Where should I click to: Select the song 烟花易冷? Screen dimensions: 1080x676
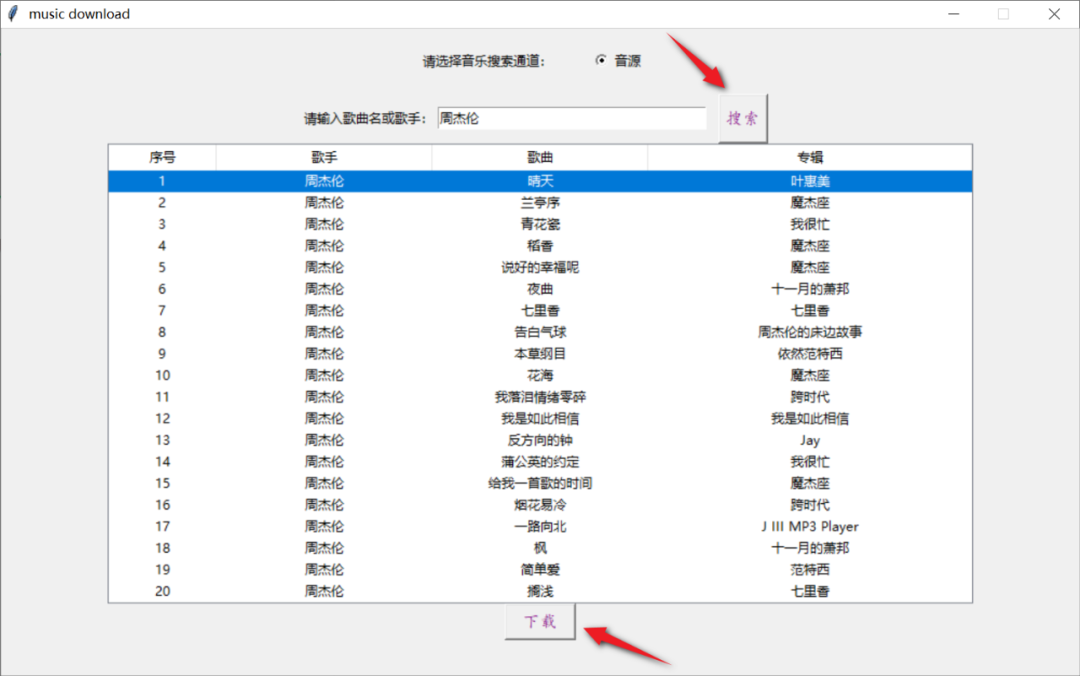[539, 505]
